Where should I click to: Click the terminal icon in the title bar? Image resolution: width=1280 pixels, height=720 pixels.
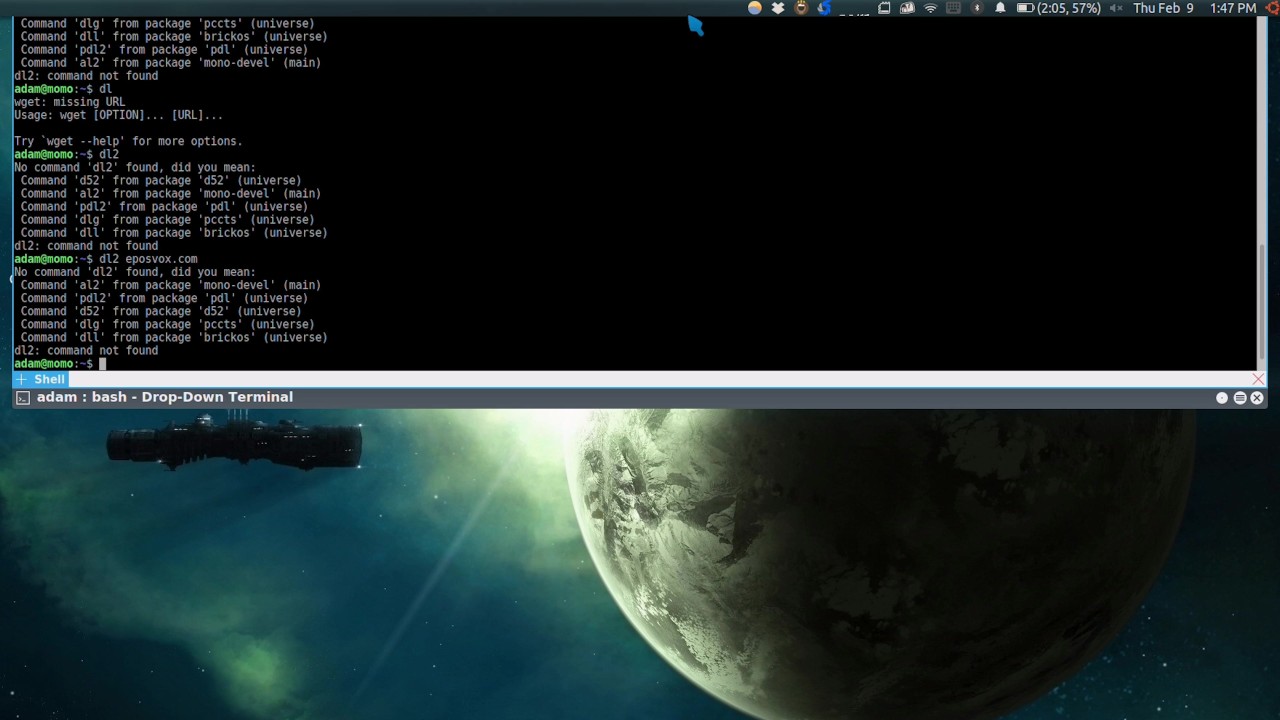click(23, 398)
